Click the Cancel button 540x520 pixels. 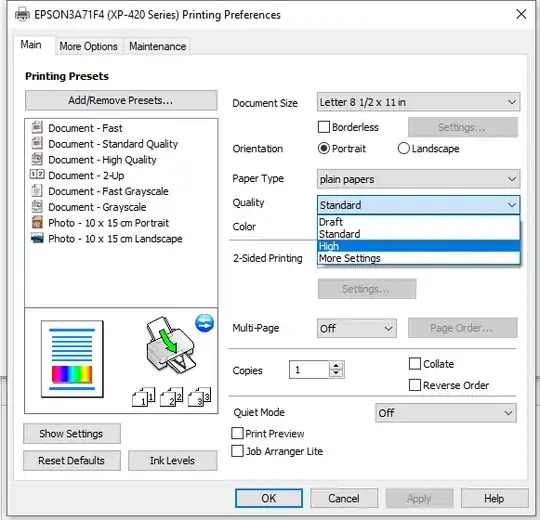tap(344, 498)
